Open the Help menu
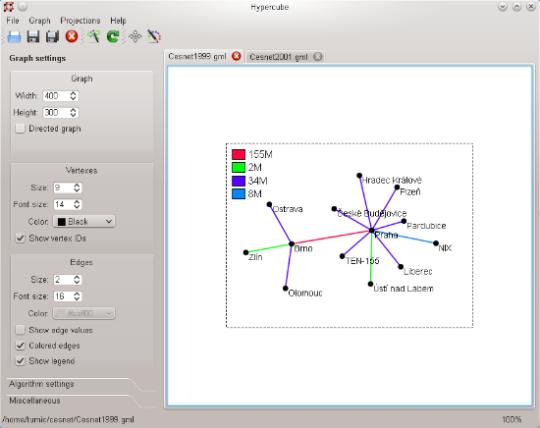The height and width of the screenshot is (428, 540). [x=118, y=21]
